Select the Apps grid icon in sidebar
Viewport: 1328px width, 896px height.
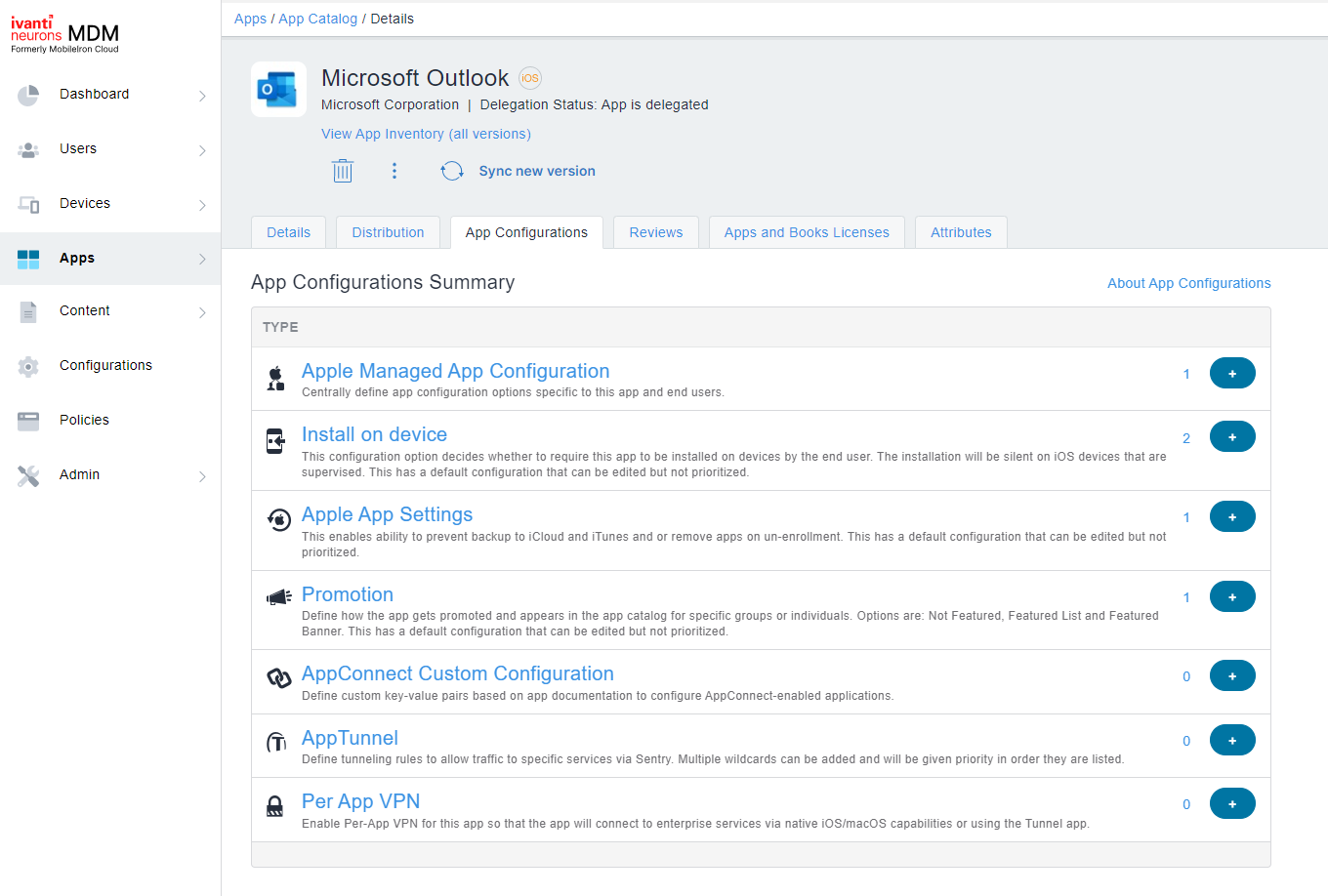(28, 258)
